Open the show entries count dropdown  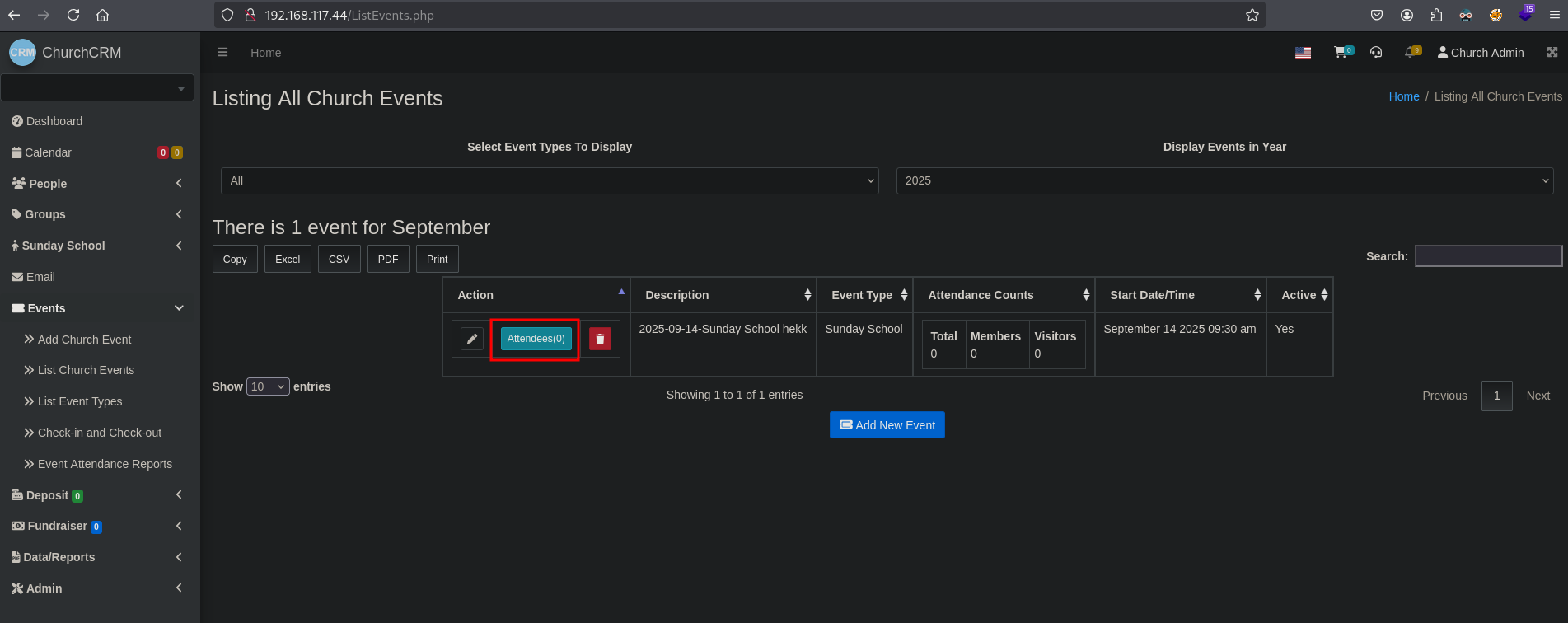click(x=268, y=386)
